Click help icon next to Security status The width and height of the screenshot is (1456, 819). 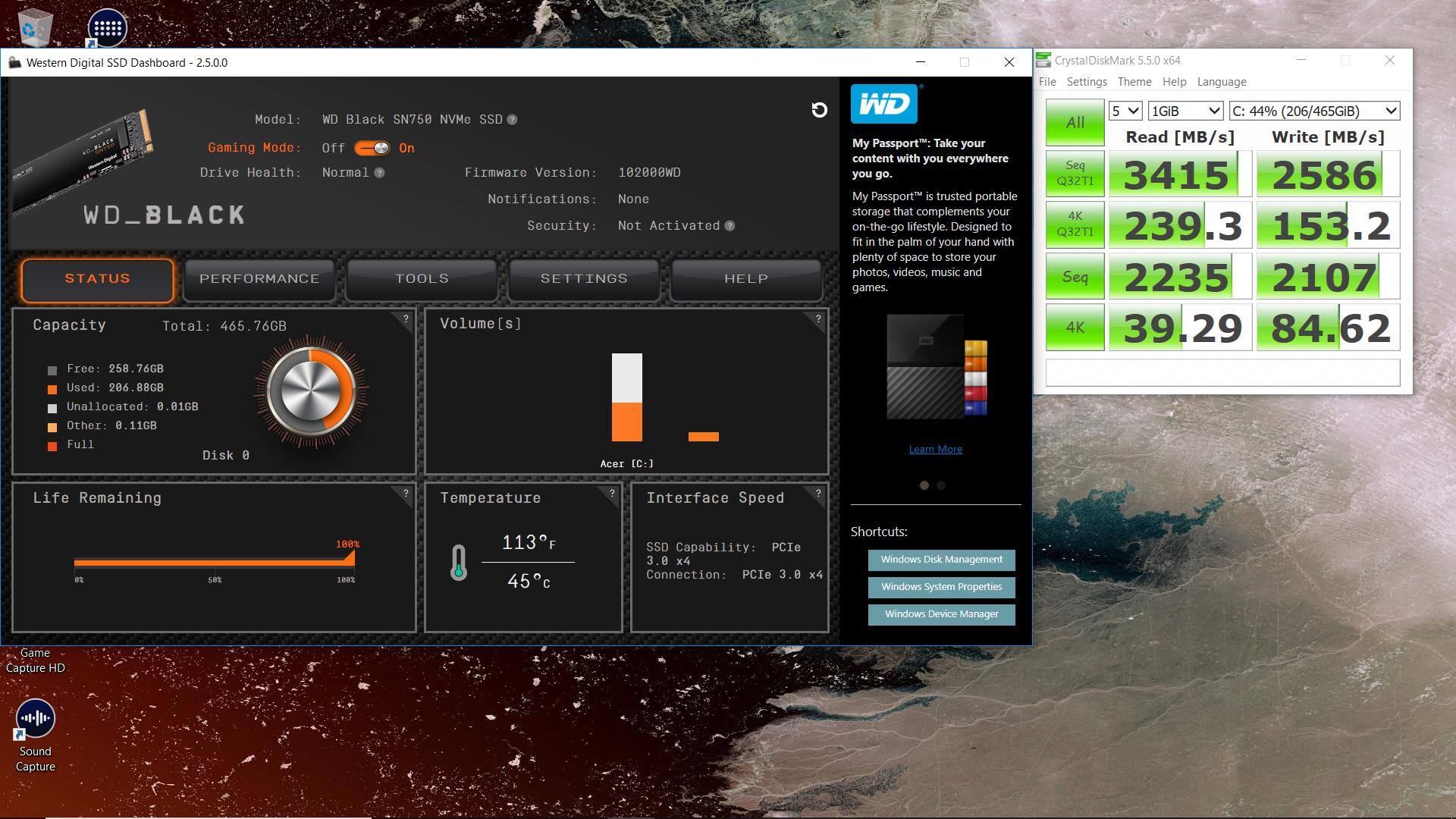click(x=730, y=226)
